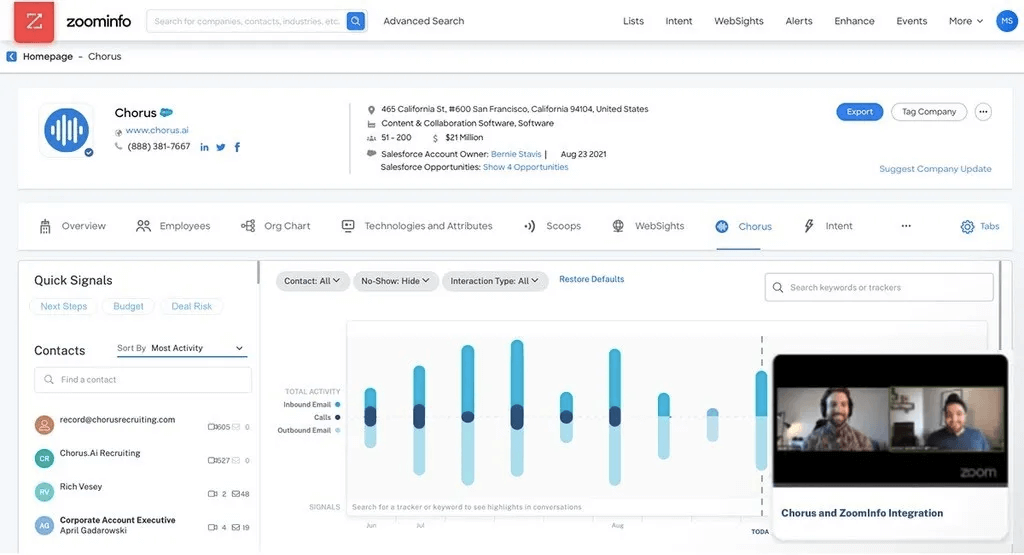Screen dimensions: 1024x555
Task: Click the Tabs settings gear icon
Action: 967,227
